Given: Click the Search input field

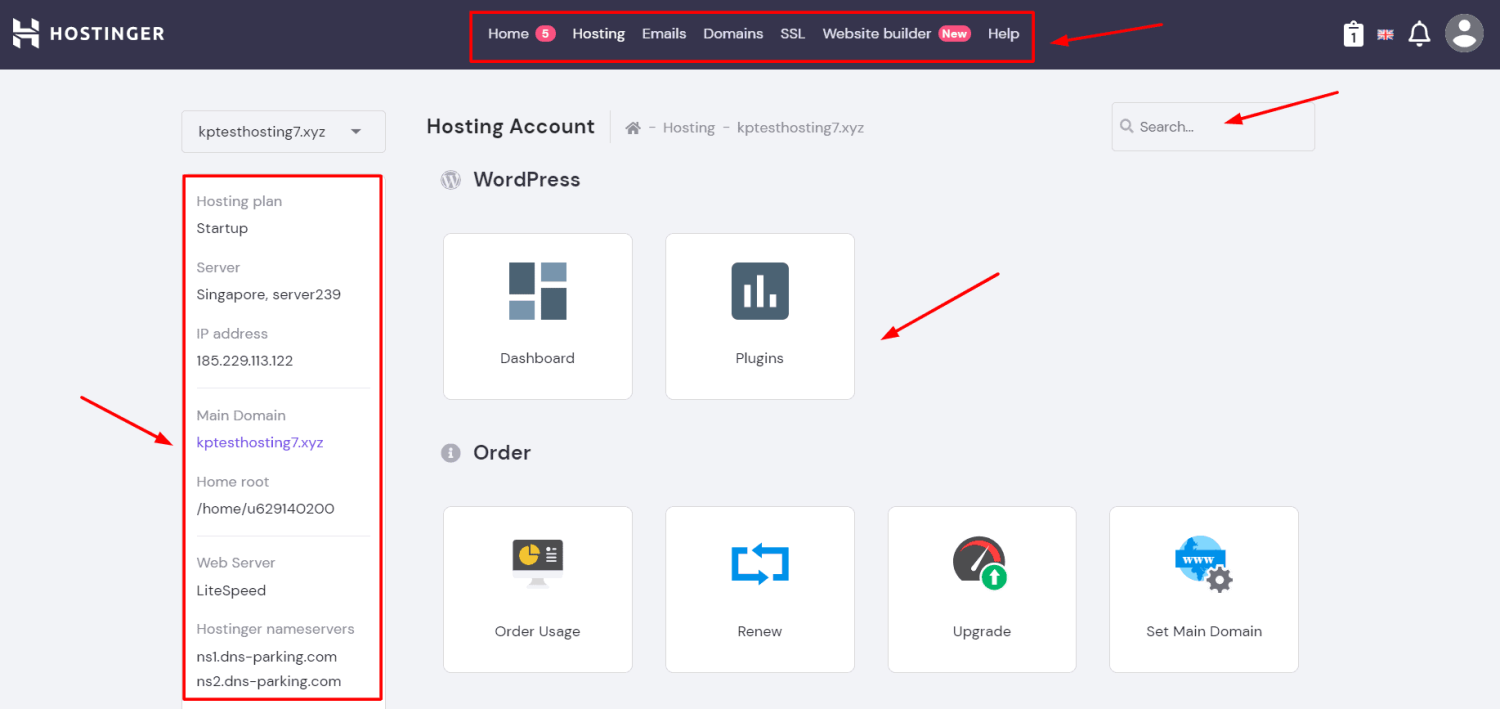Looking at the screenshot, I should pyautogui.click(x=1220, y=127).
